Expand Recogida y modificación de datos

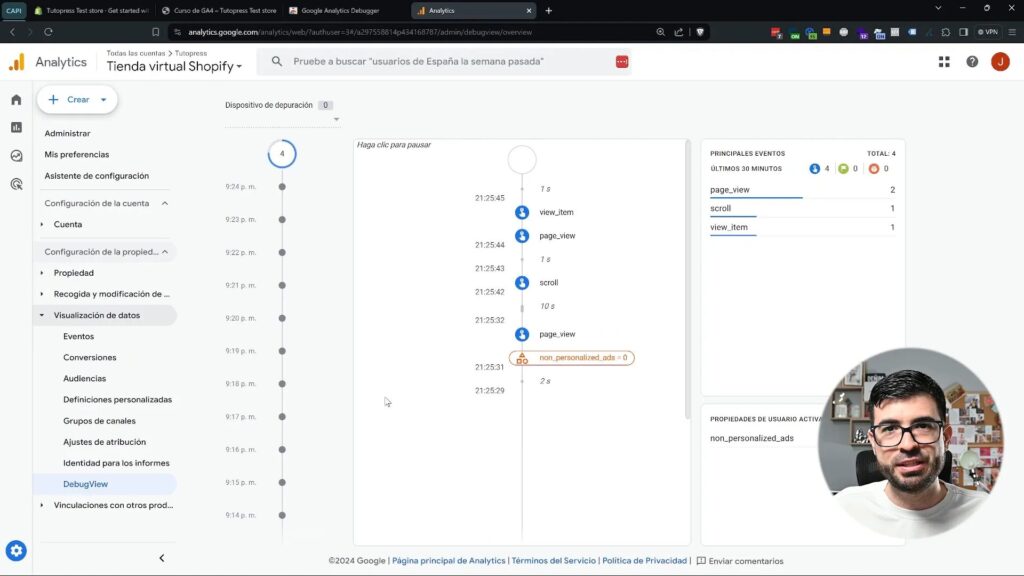coord(42,294)
